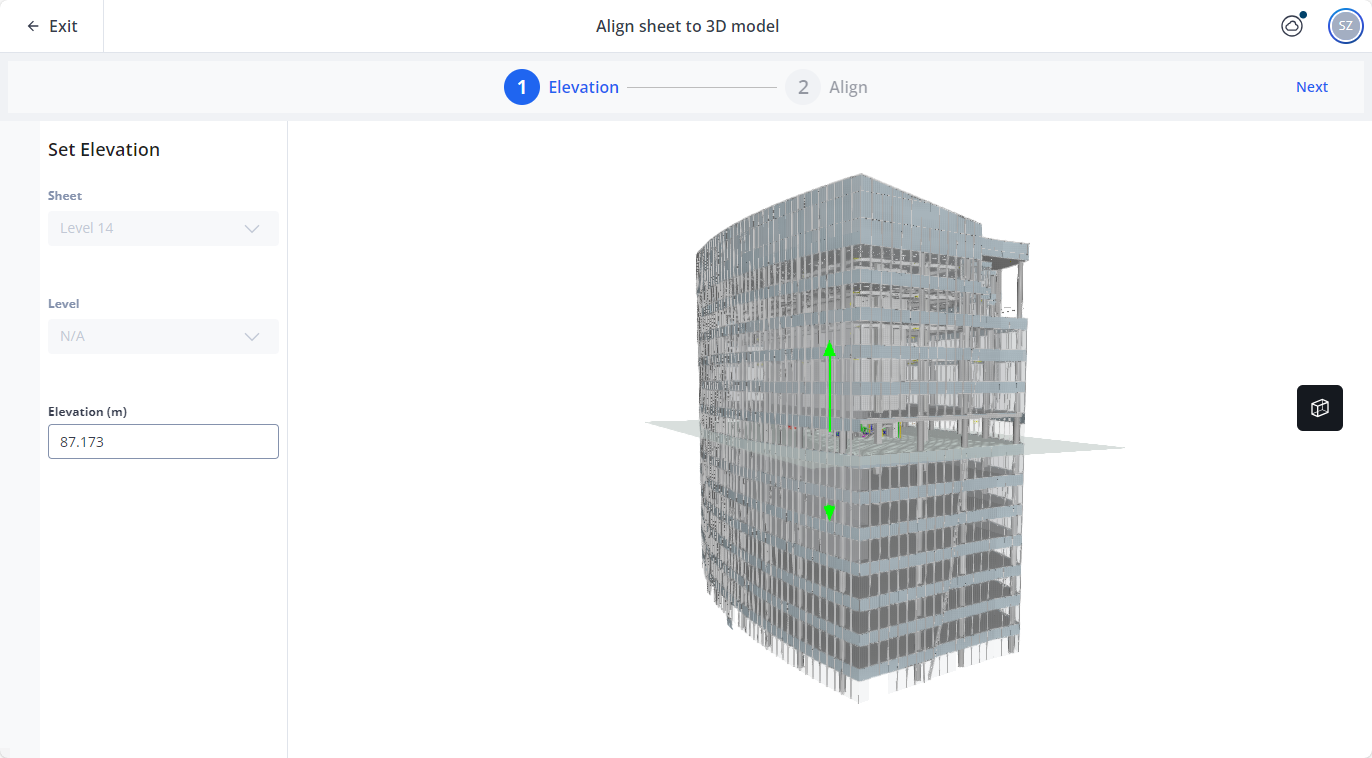Focus the Elevation (m) input field
Screen dimensions: 1372x758
pos(163,442)
